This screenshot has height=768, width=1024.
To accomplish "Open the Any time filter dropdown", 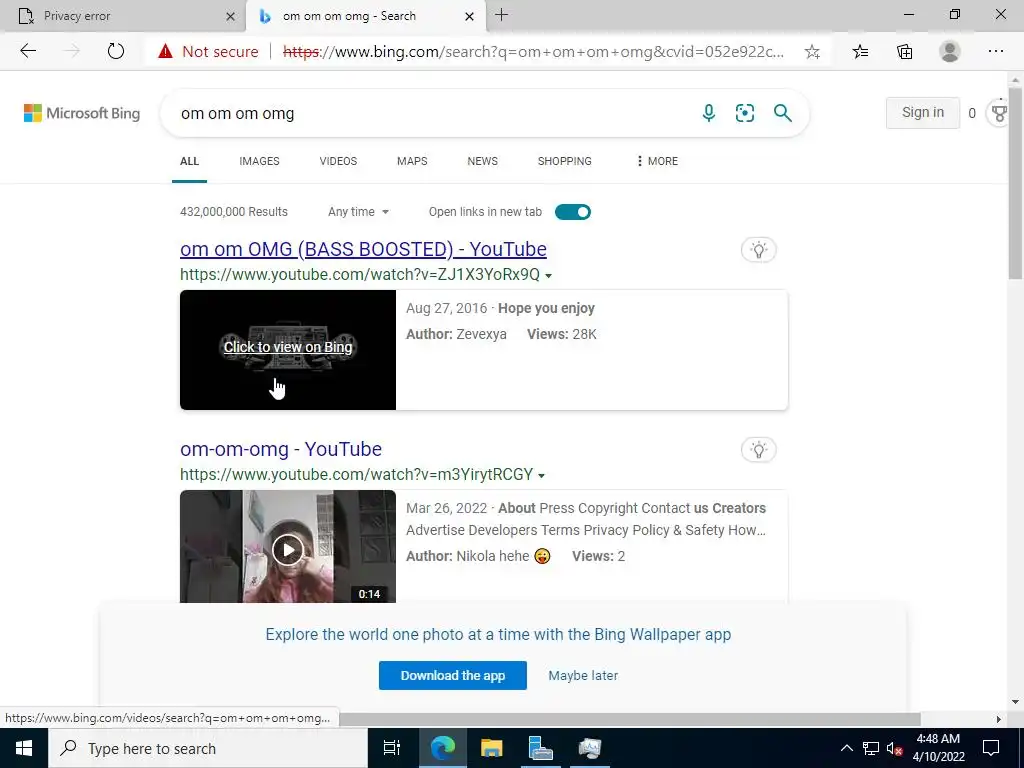I will click(358, 212).
